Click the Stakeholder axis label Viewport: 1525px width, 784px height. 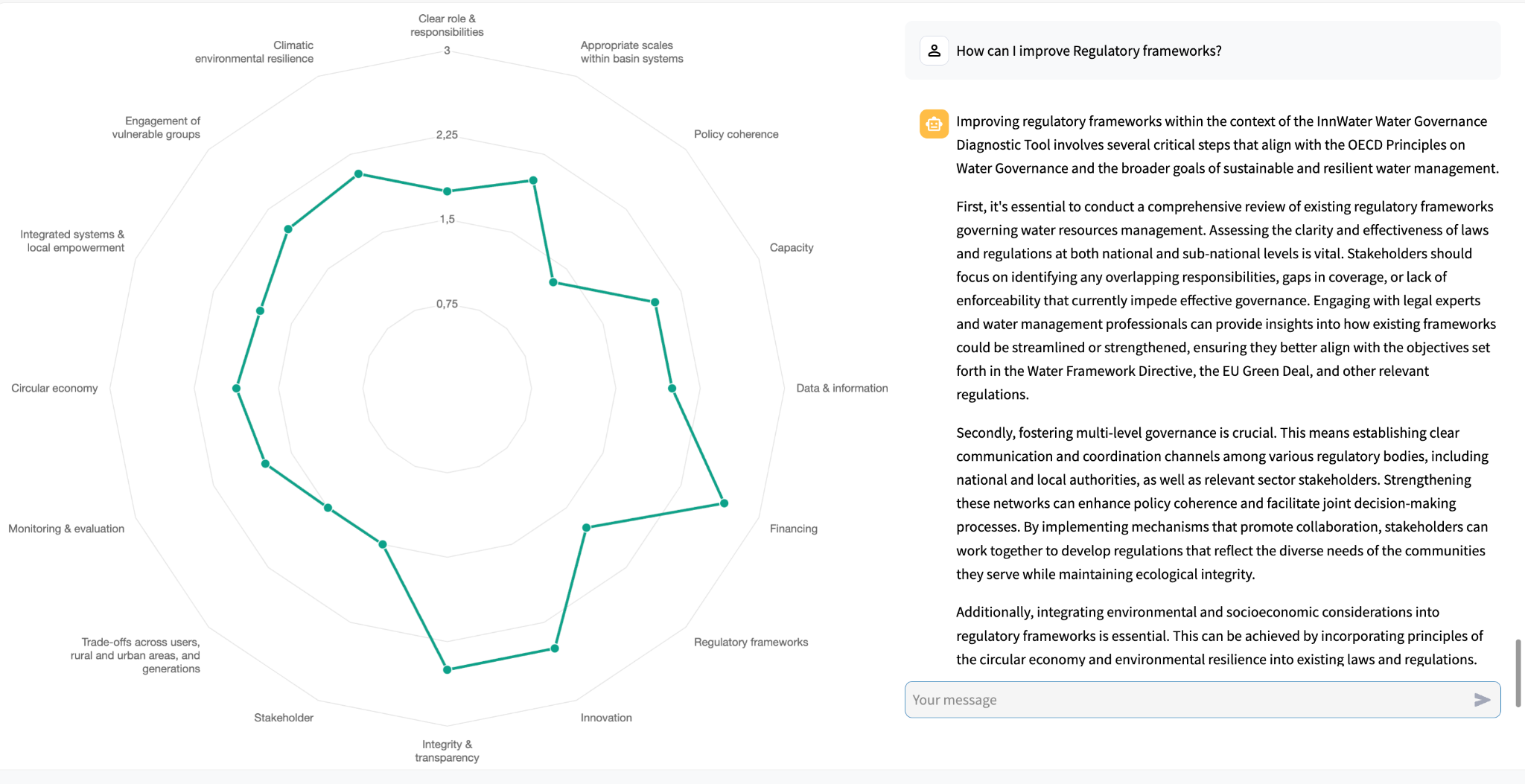[284, 718]
